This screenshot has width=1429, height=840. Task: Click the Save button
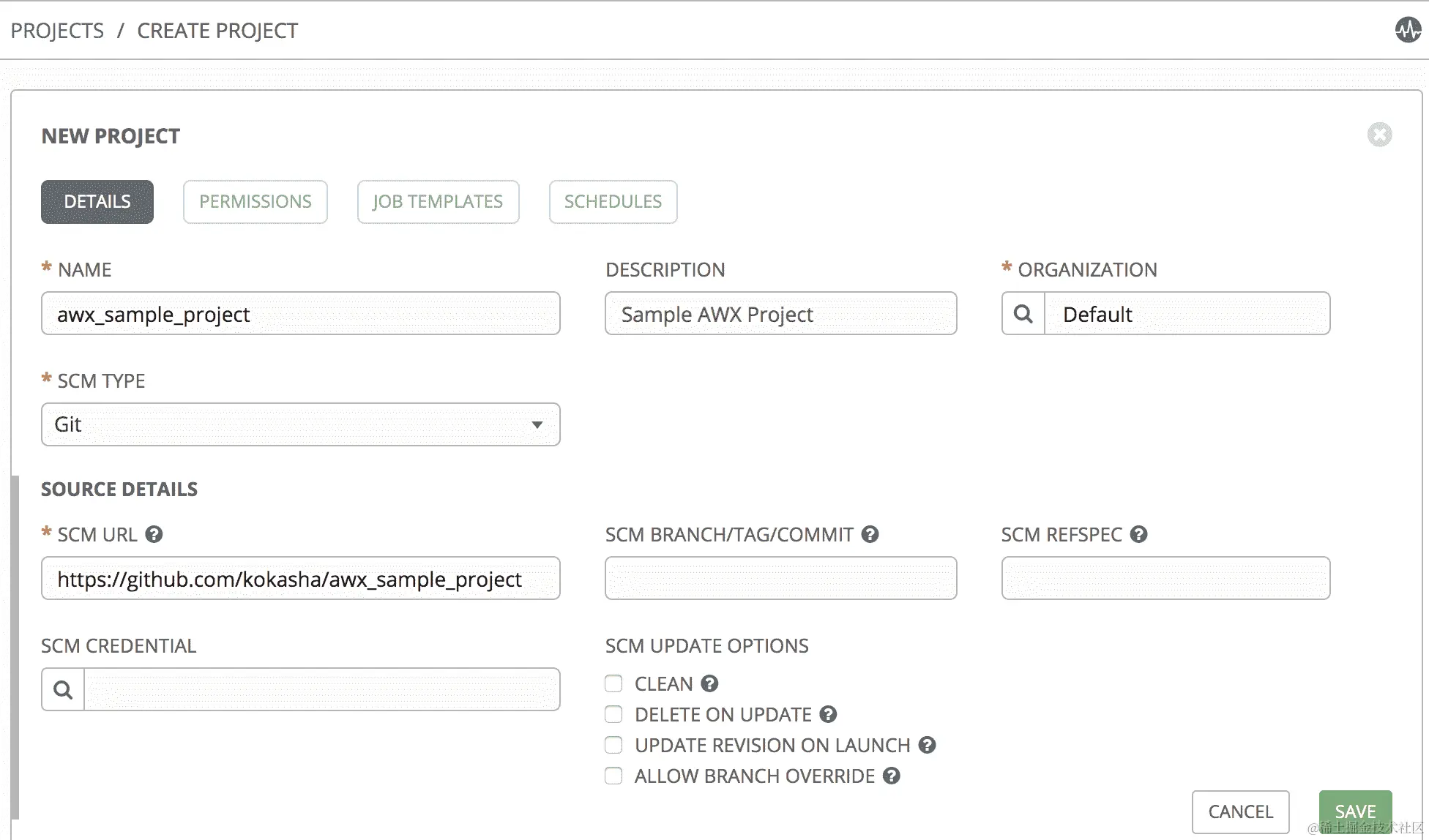1354,811
